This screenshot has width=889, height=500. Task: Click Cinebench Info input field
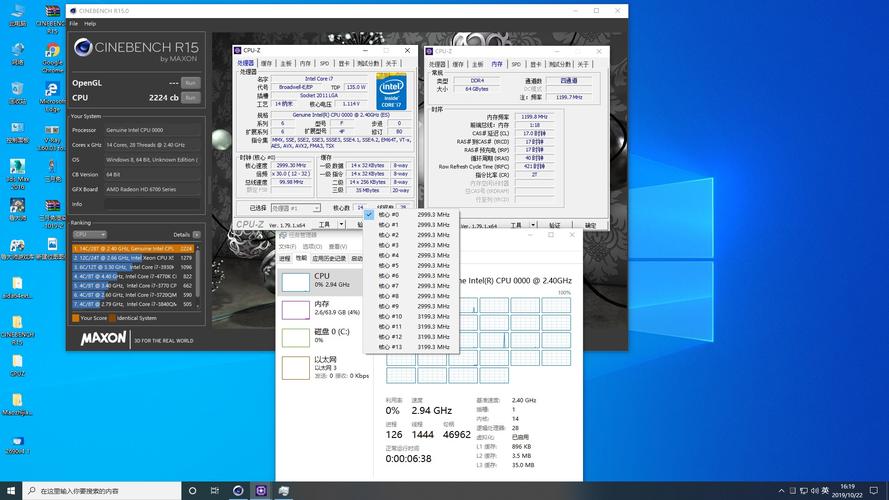pos(152,204)
